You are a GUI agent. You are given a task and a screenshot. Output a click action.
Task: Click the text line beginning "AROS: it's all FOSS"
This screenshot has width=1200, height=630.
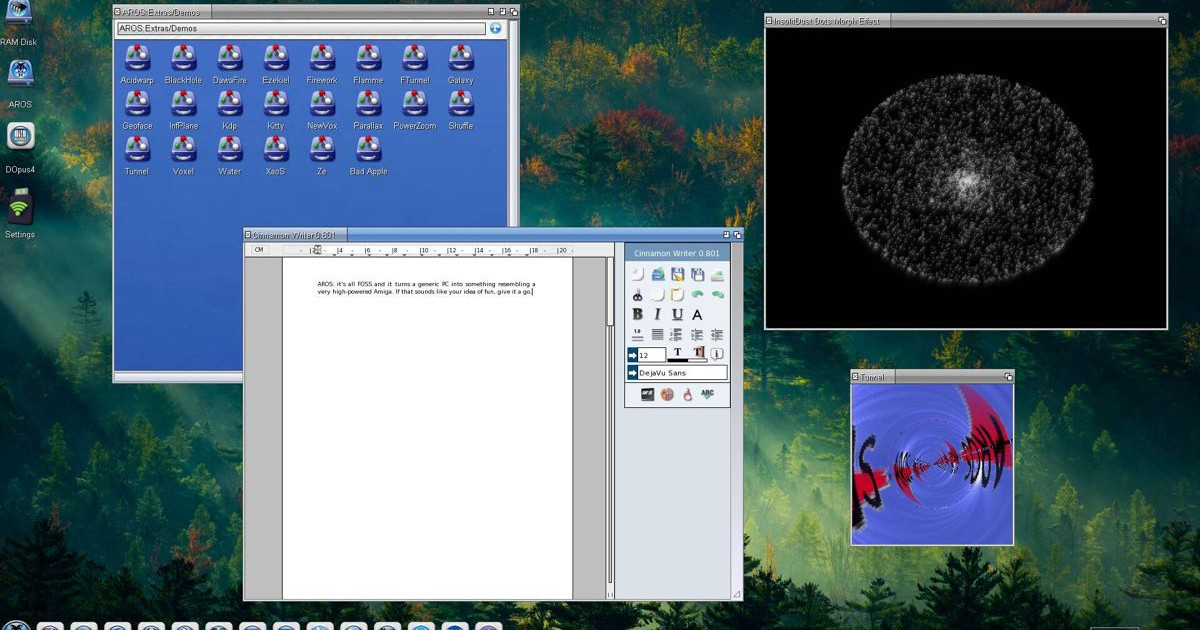[426, 284]
